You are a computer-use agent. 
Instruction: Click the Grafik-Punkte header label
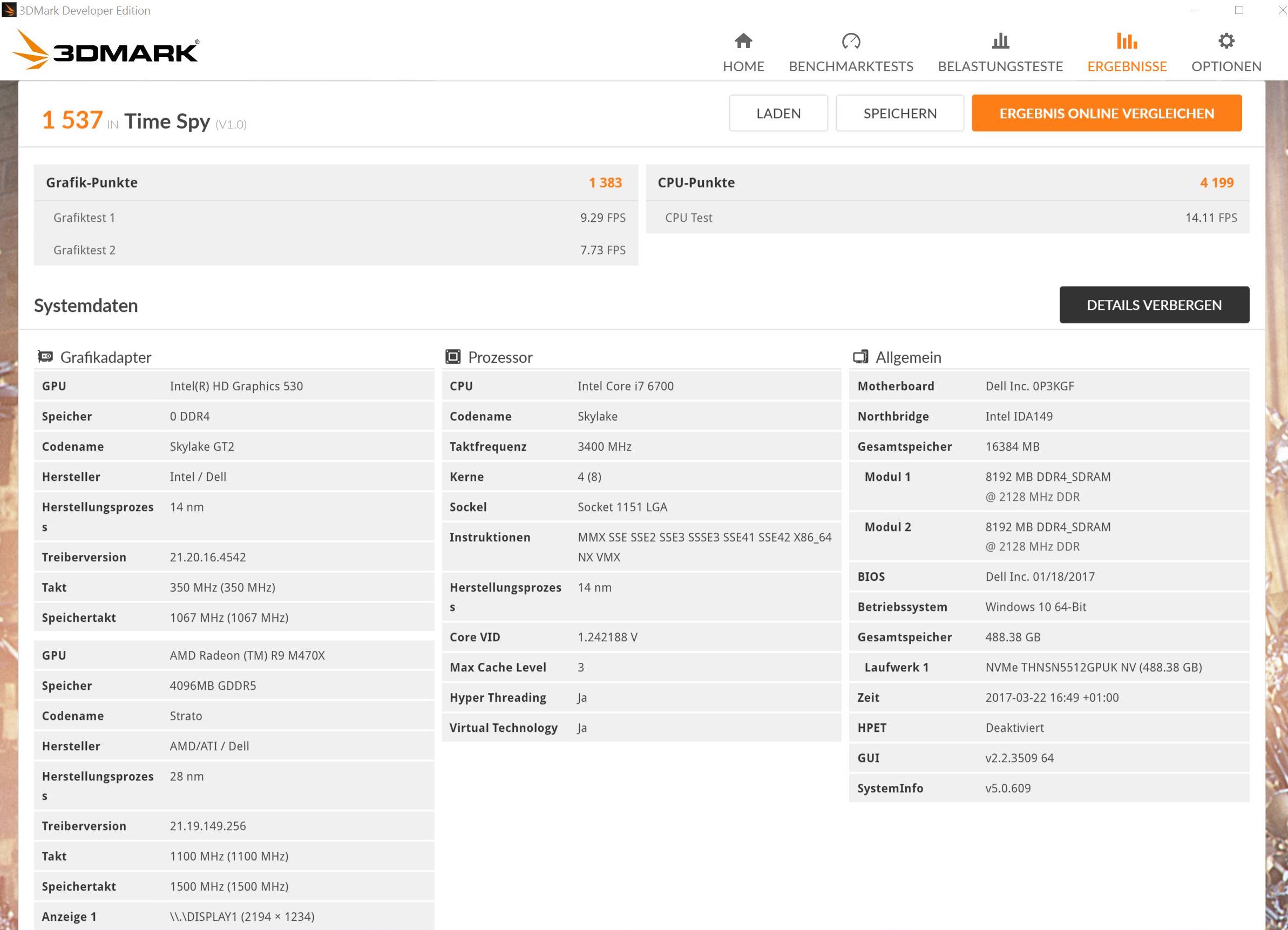pos(91,183)
